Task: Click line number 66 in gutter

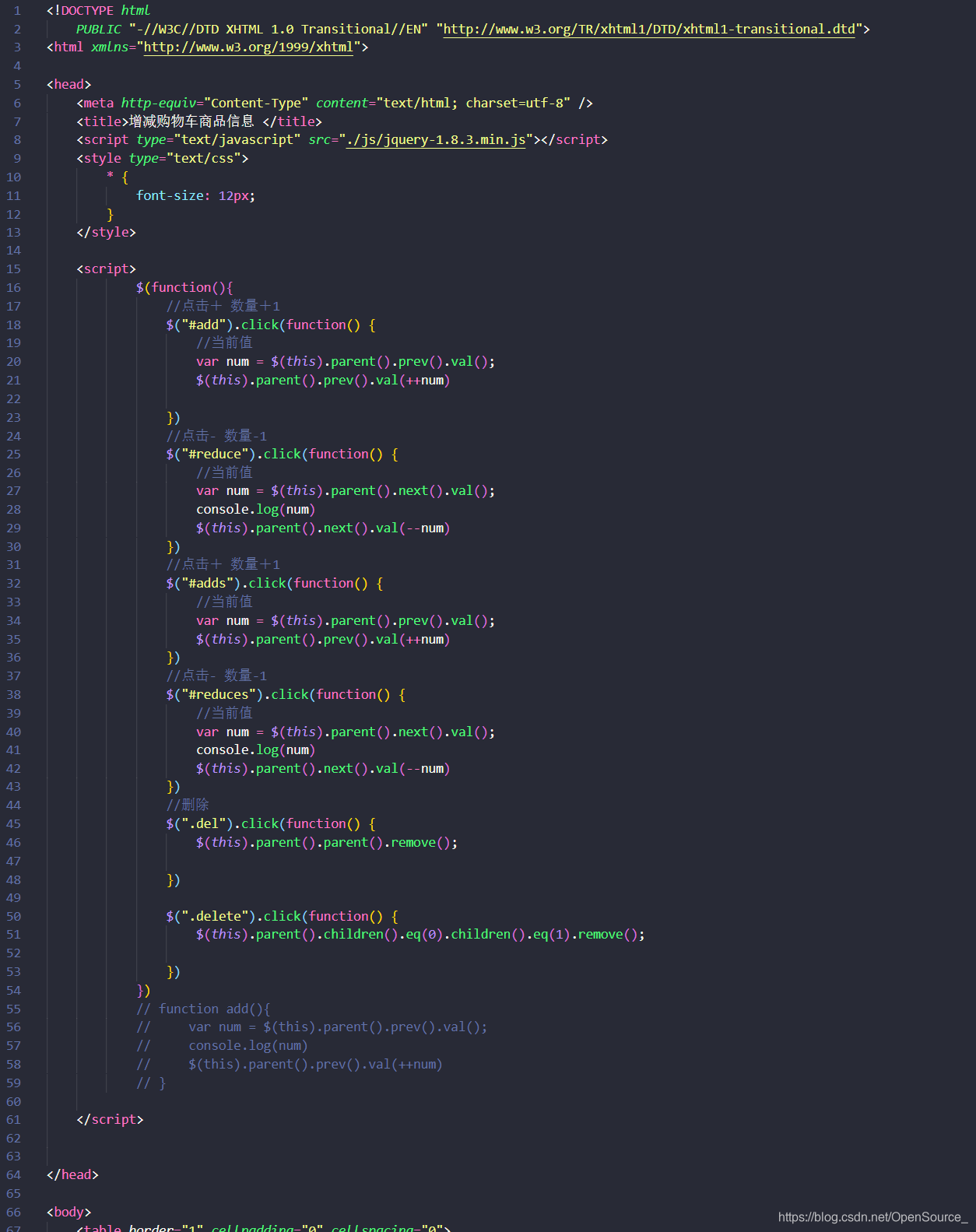Action: coord(14,1212)
